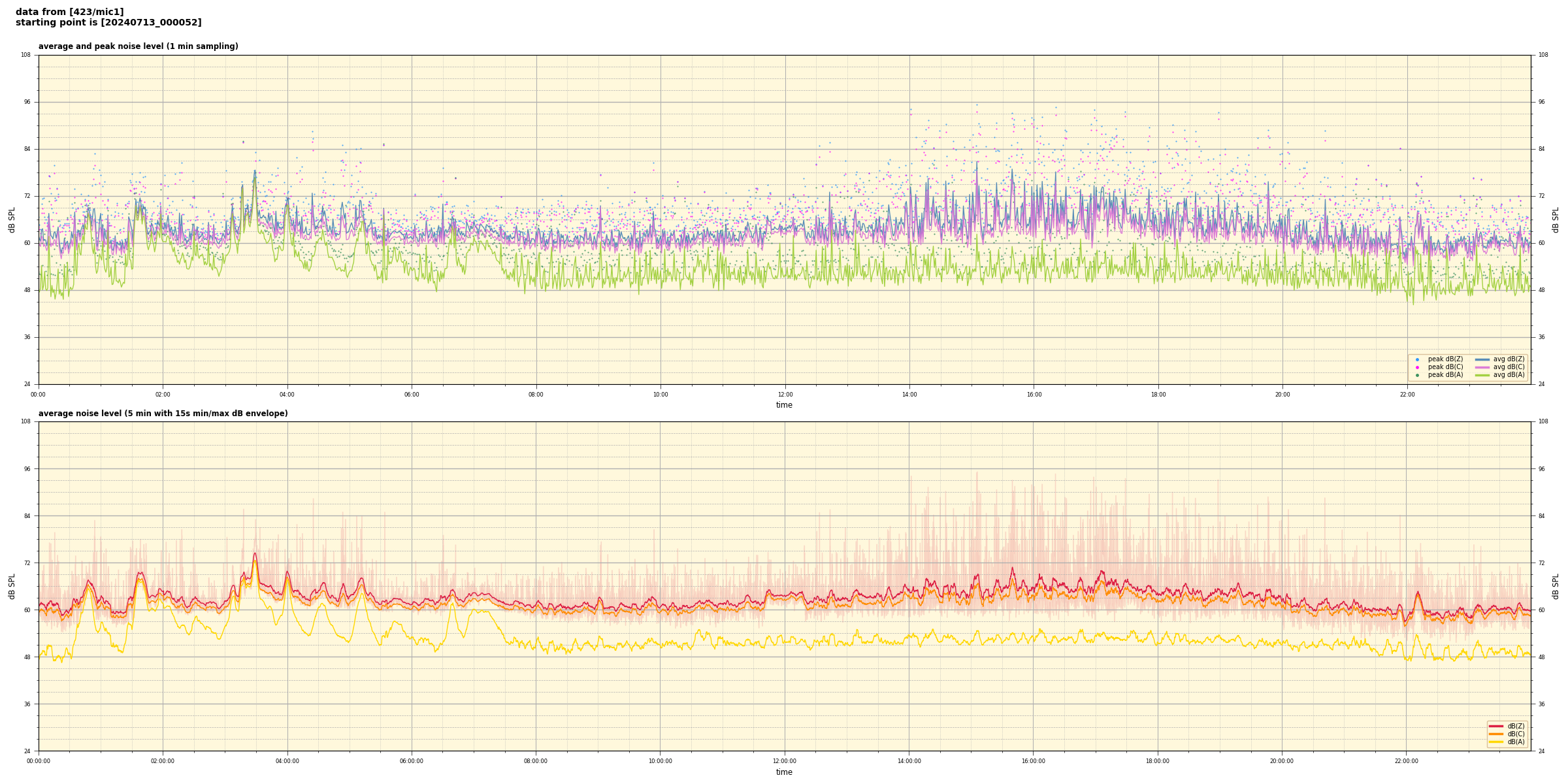The height and width of the screenshot is (784, 1568).
Task: Click the top chart's 'time' axis label
Action: click(784, 405)
